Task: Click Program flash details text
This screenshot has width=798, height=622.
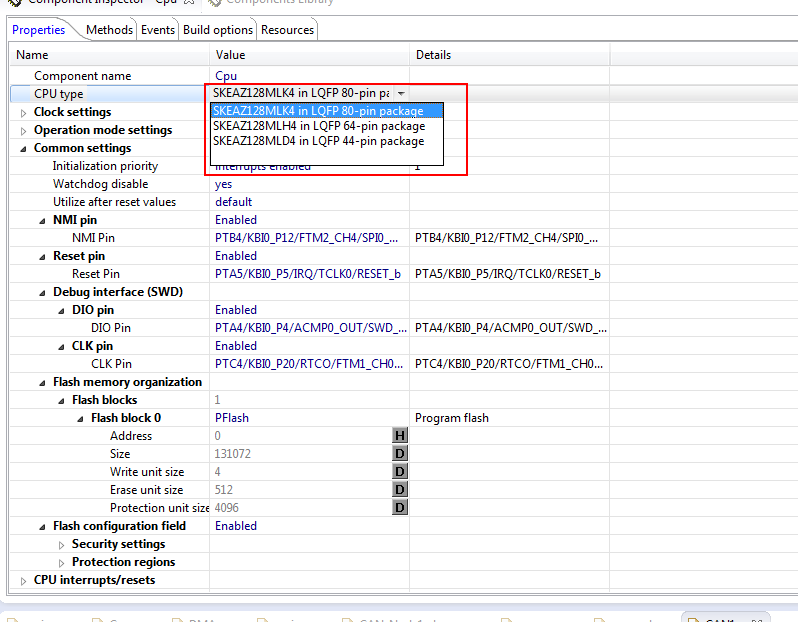Action: tap(451, 418)
